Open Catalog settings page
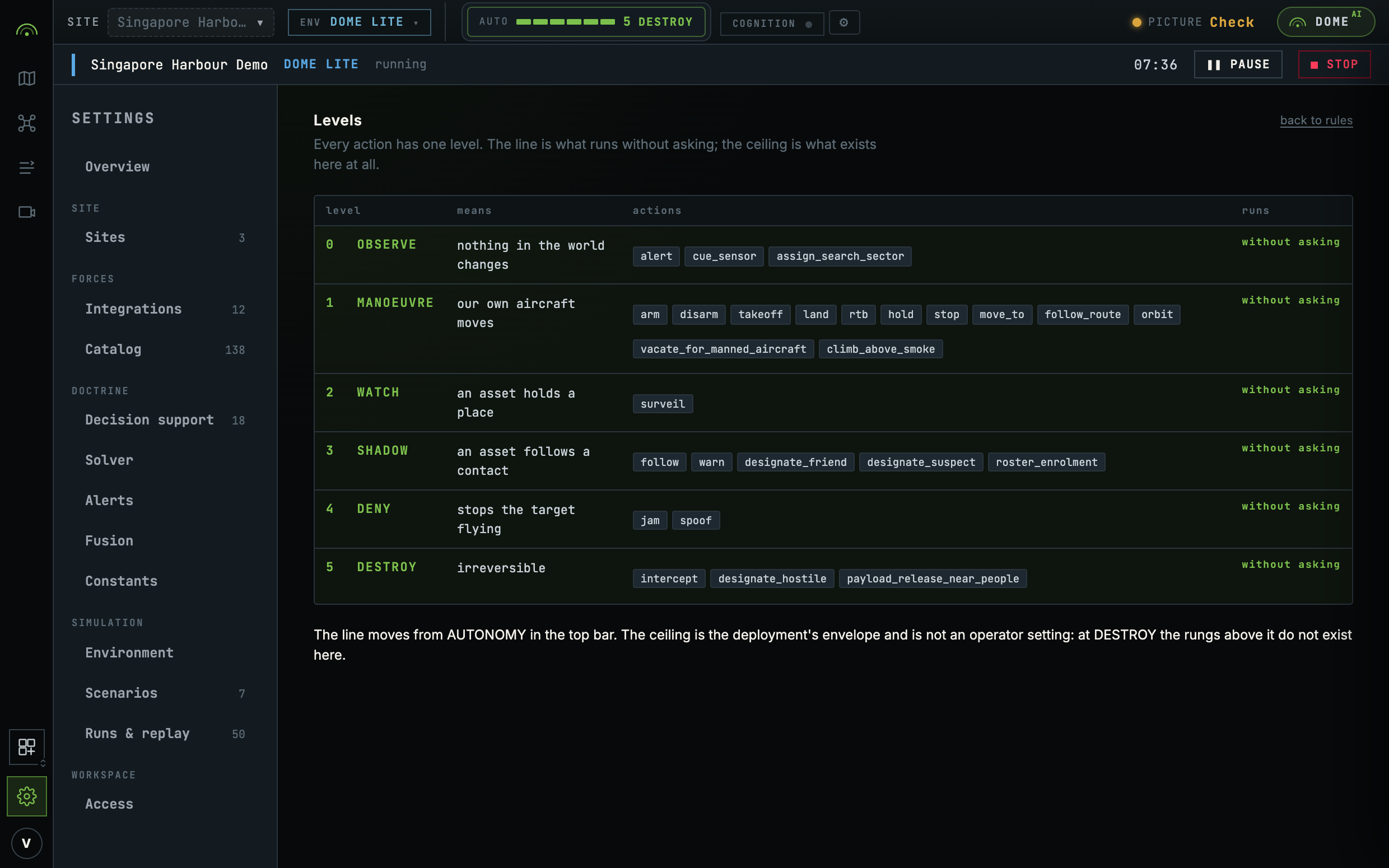The height and width of the screenshot is (868, 1389). [x=165, y=349]
